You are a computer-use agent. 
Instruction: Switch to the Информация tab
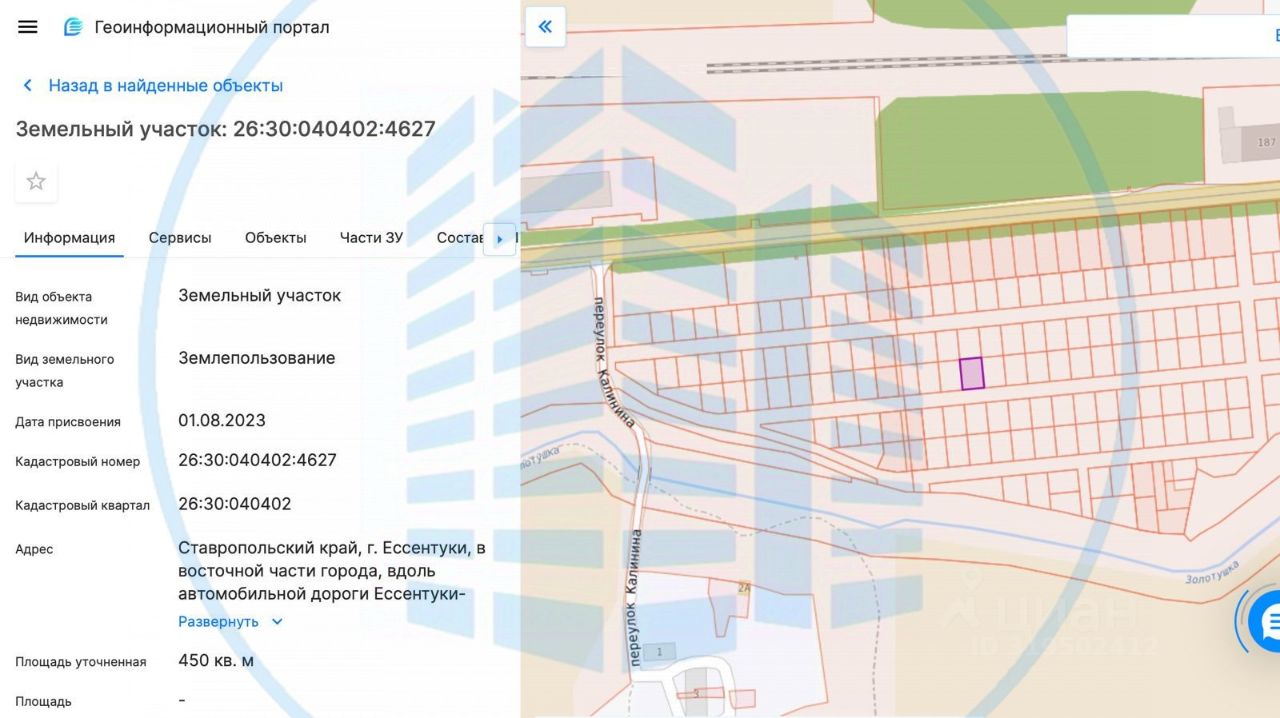[x=69, y=238]
